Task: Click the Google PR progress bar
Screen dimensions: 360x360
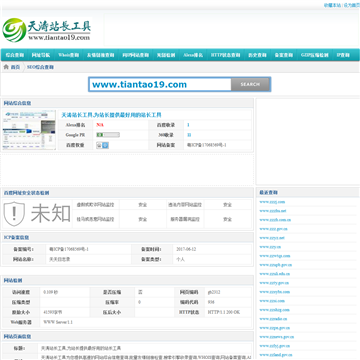Action: tap(108, 135)
